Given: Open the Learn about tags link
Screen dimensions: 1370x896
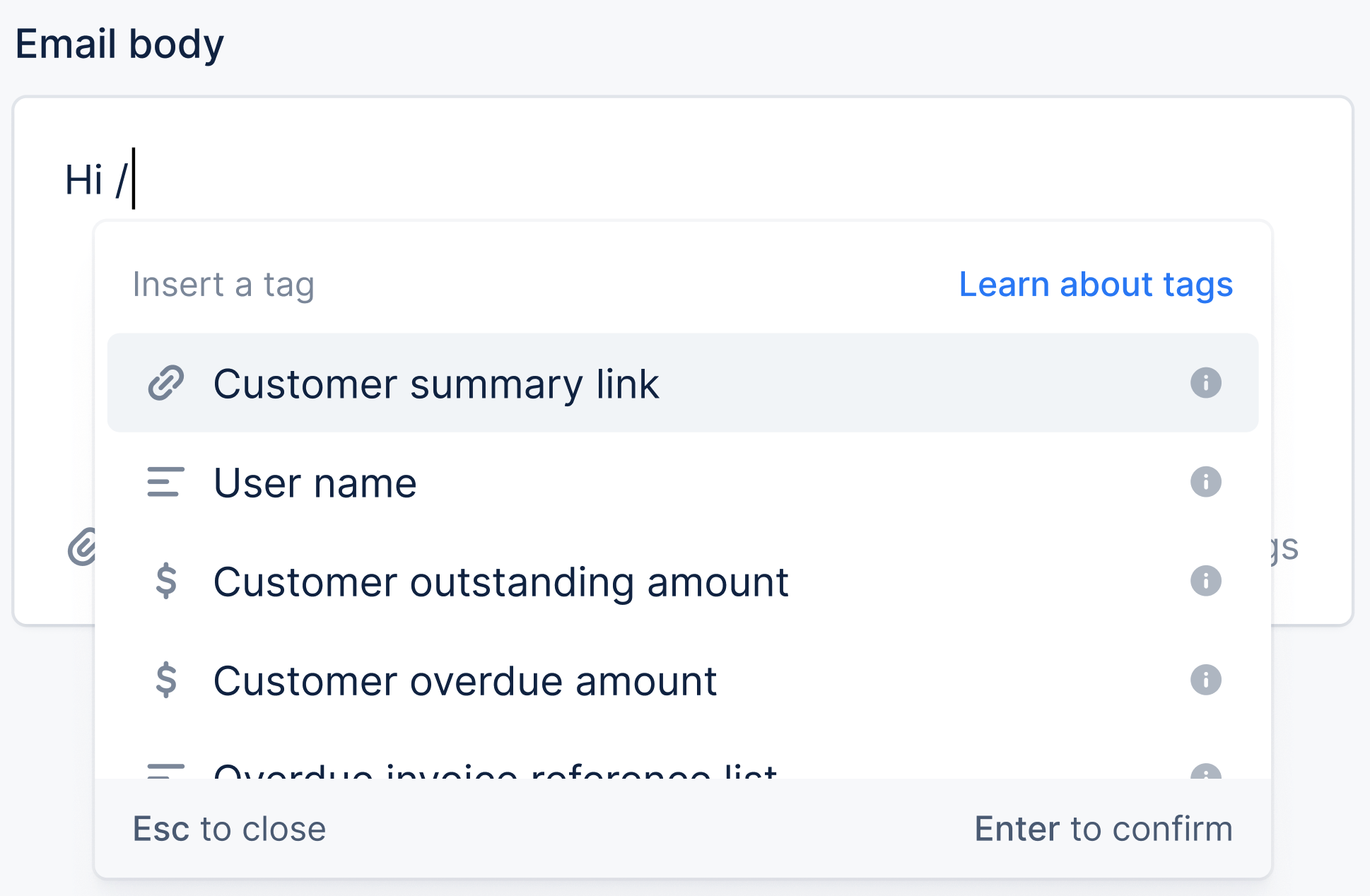Looking at the screenshot, I should [1096, 285].
